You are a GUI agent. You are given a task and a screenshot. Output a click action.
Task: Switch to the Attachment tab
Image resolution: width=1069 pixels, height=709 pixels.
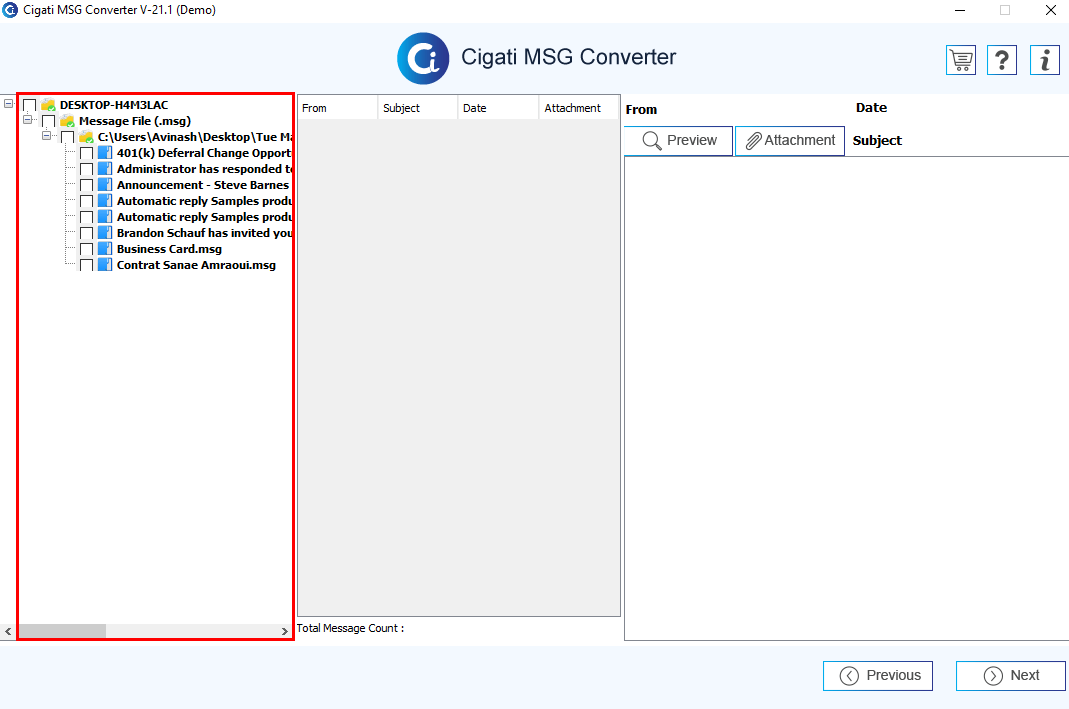click(x=789, y=140)
